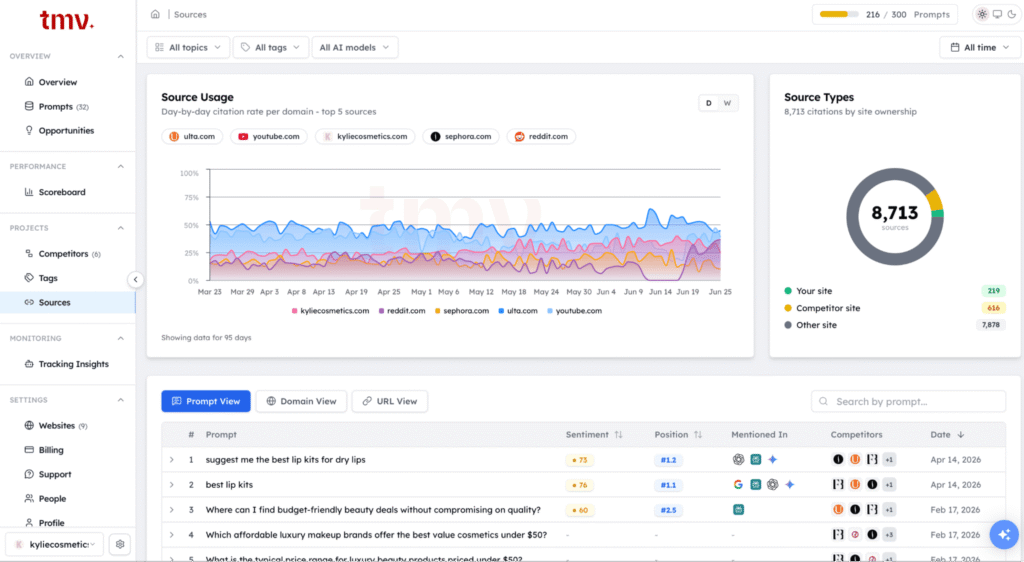Open the All AI models dropdown
Image resolution: width=1024 pixels, height=562 pixels.
(355, 48)
